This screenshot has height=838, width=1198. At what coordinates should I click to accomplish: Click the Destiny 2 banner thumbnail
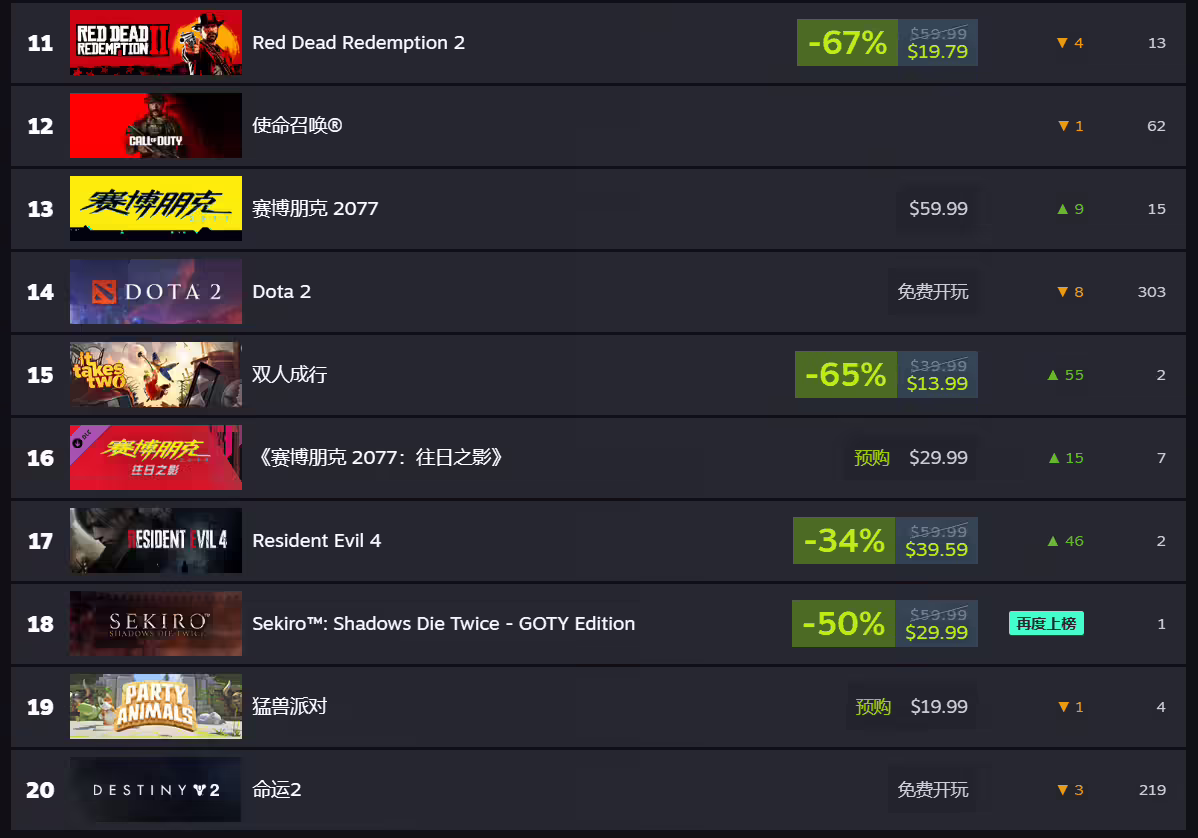click(x=155, y=790)
